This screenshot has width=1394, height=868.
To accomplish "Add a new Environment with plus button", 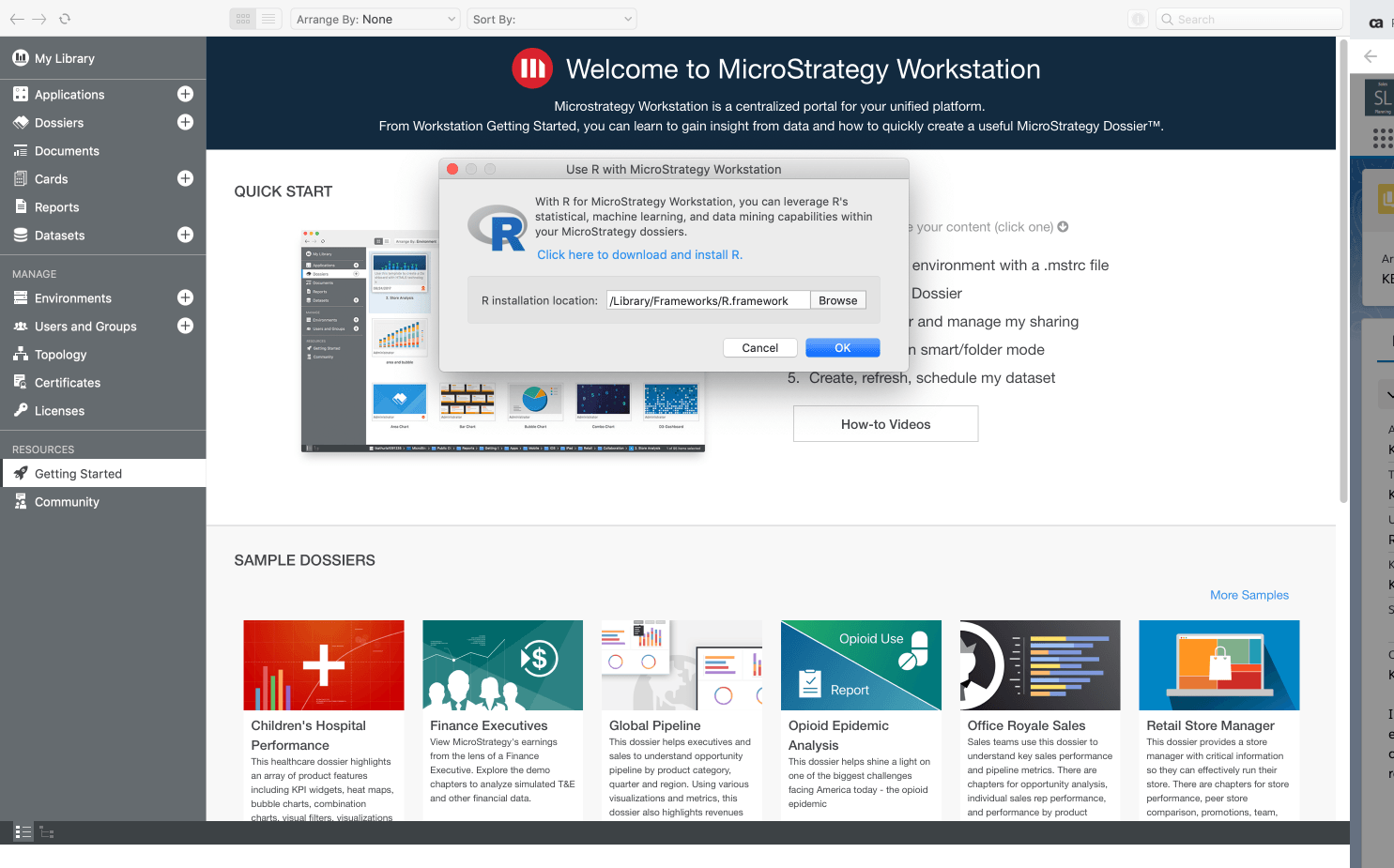I will [186, 297].
